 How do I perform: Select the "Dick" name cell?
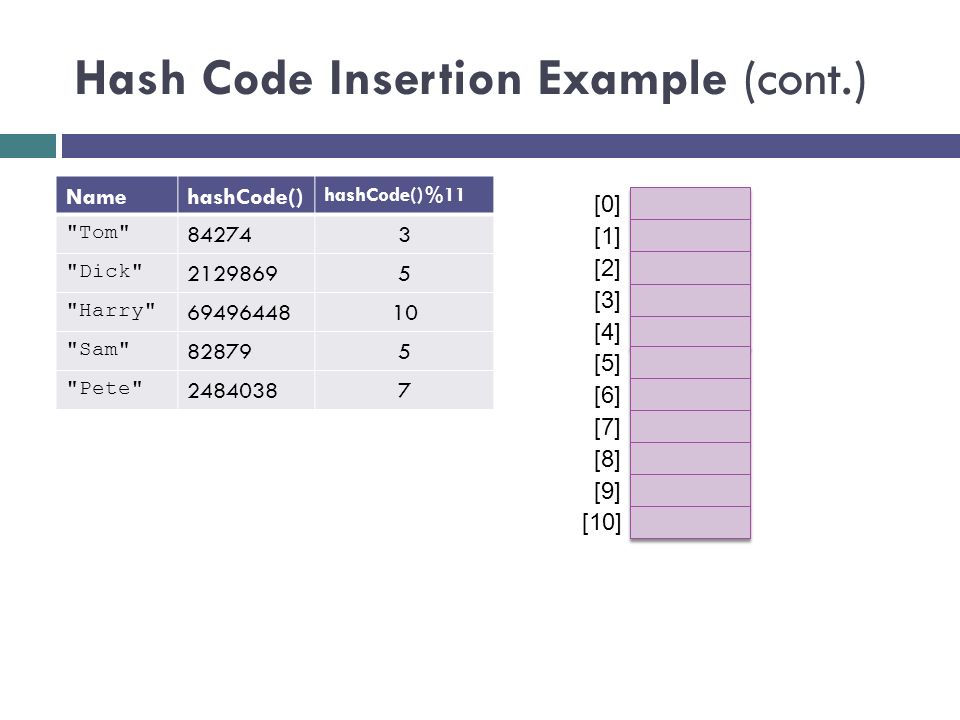(117, 273)
